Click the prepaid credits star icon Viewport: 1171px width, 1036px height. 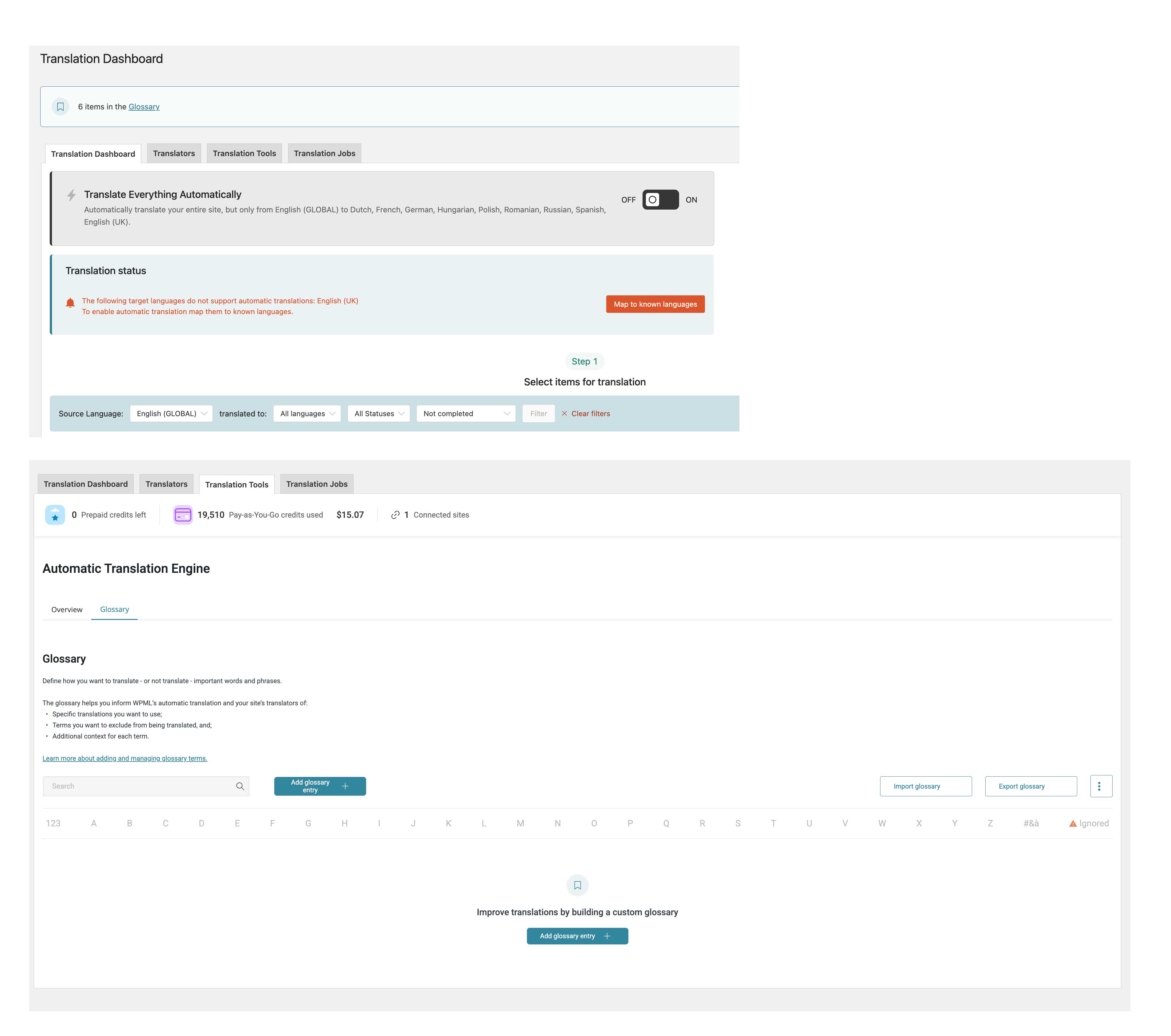pyautogui.click(x=55, y=515)
